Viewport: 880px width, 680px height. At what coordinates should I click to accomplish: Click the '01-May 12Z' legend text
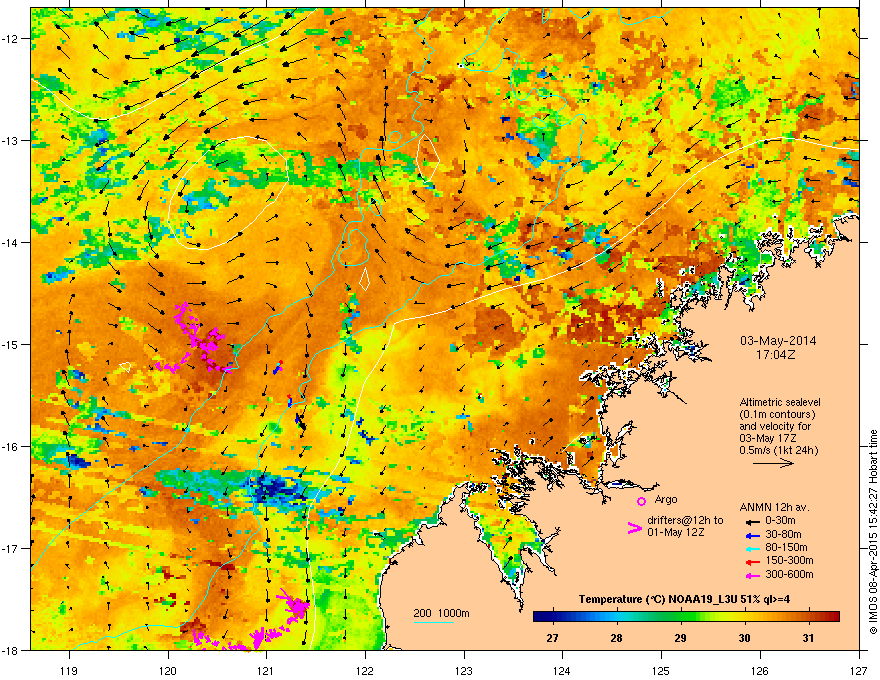click(x=676, y=532)
